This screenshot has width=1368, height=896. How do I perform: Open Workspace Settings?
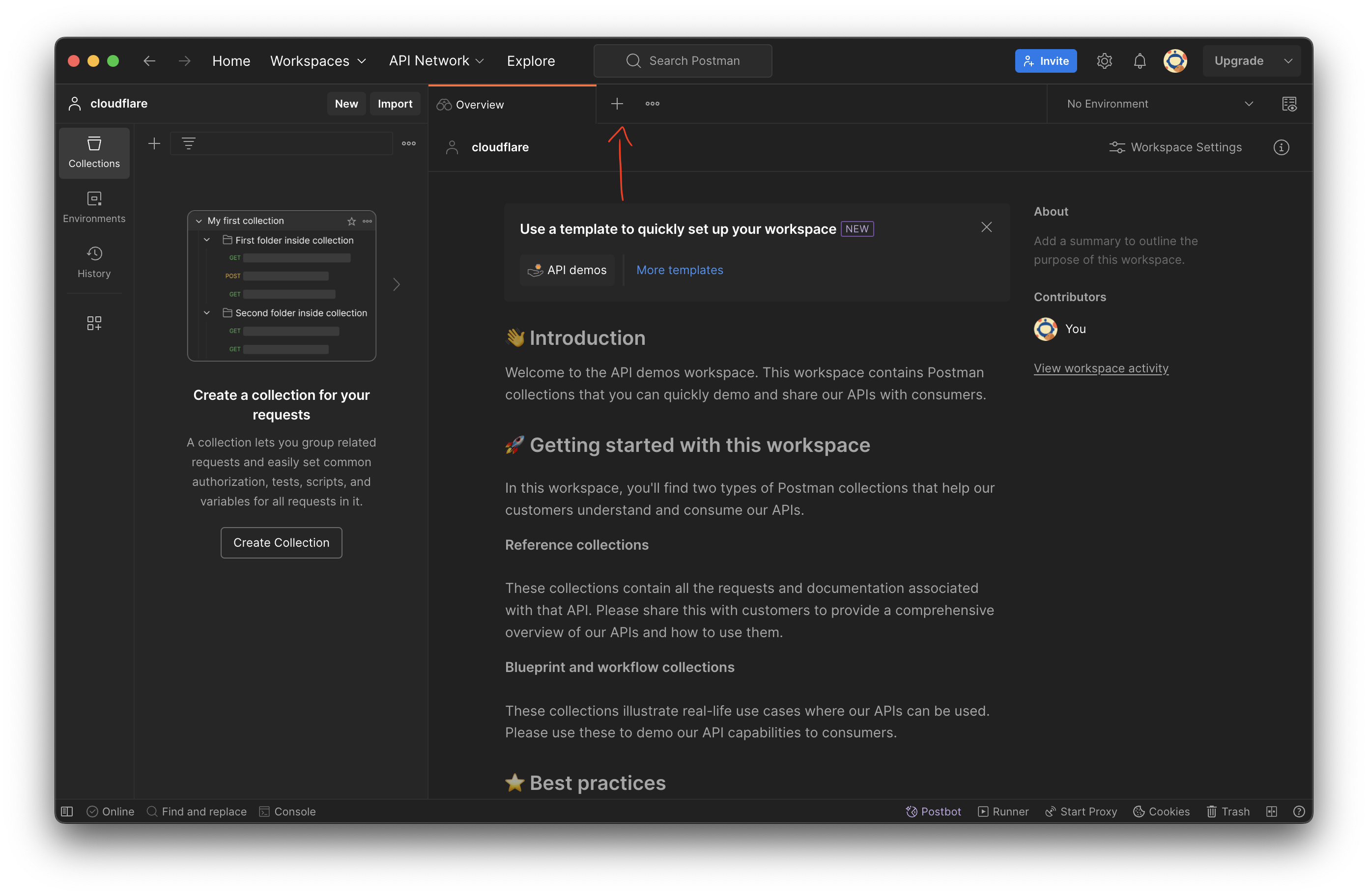(x=1175, y=148)
